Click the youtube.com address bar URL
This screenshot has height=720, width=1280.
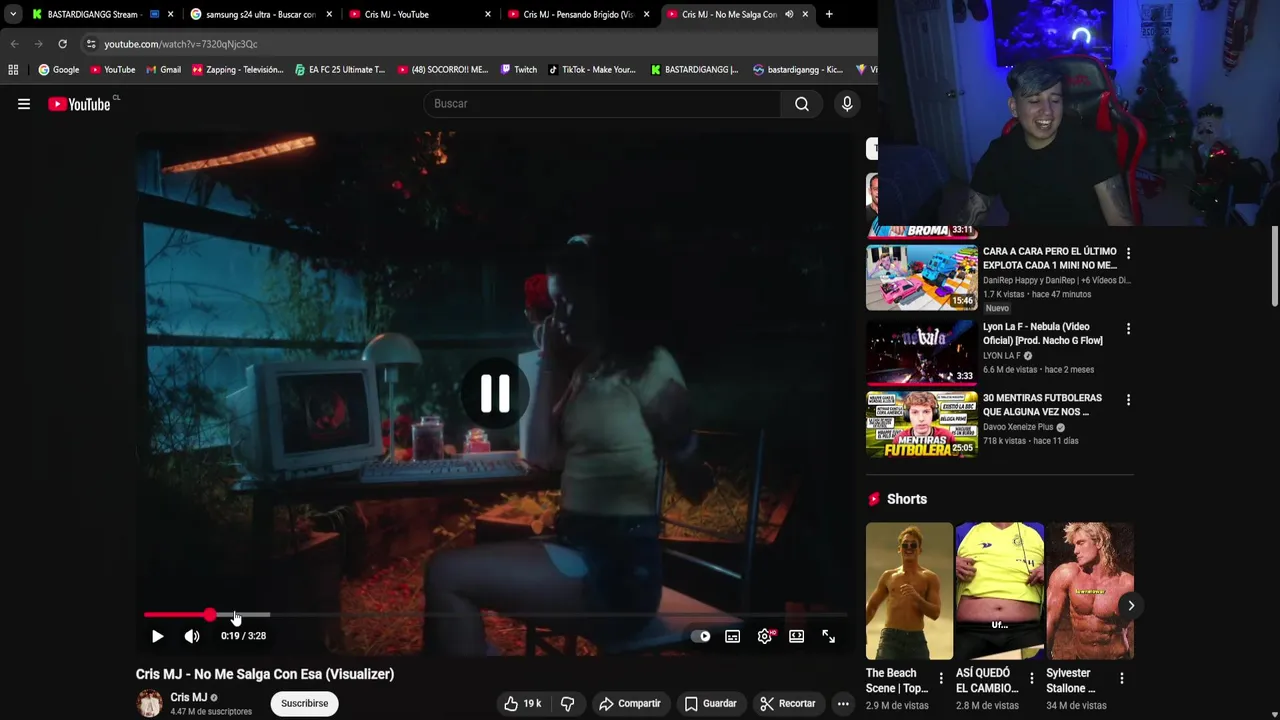181,44
